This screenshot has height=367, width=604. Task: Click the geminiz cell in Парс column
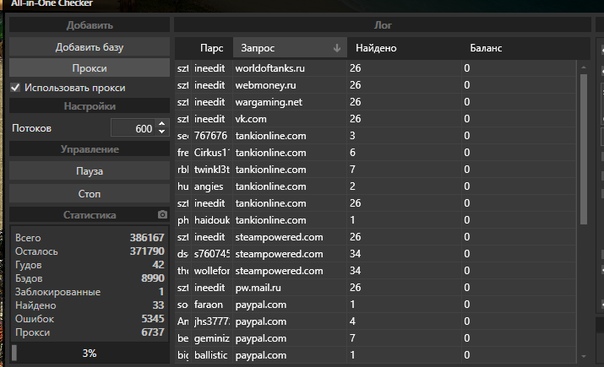click(211, 339)
